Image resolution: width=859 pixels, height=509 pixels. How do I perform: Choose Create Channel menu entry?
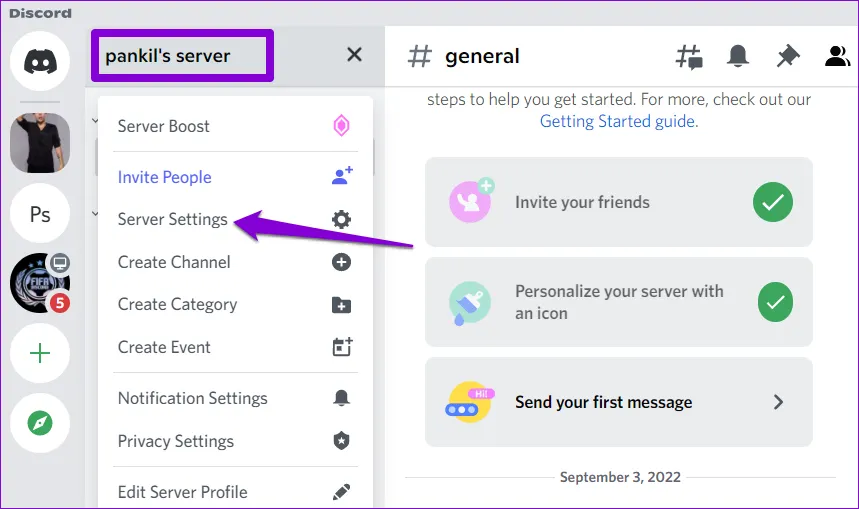(174, 262)
